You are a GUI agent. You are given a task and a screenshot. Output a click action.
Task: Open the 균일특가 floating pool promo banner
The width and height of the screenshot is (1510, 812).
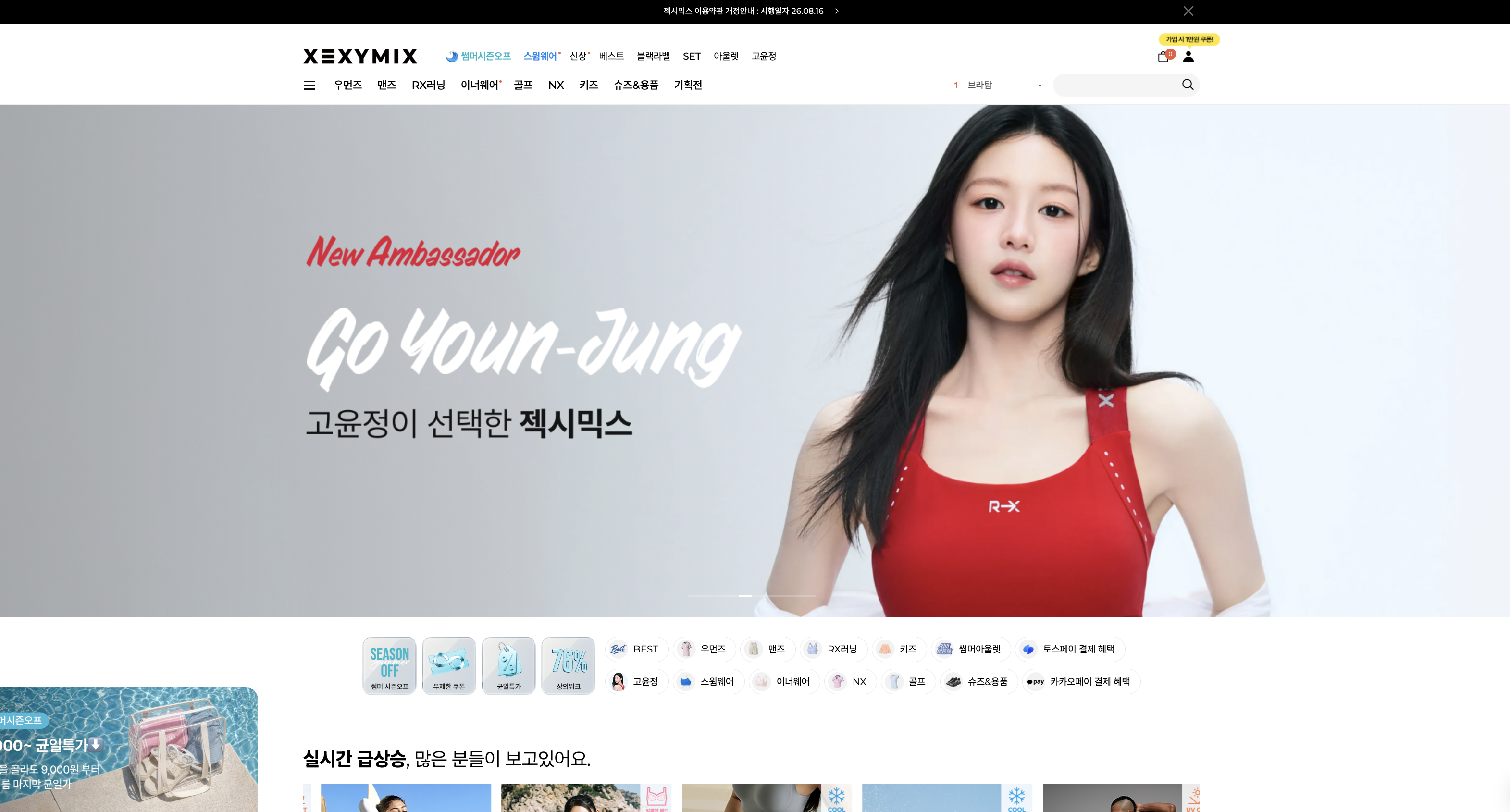point(129,750)
